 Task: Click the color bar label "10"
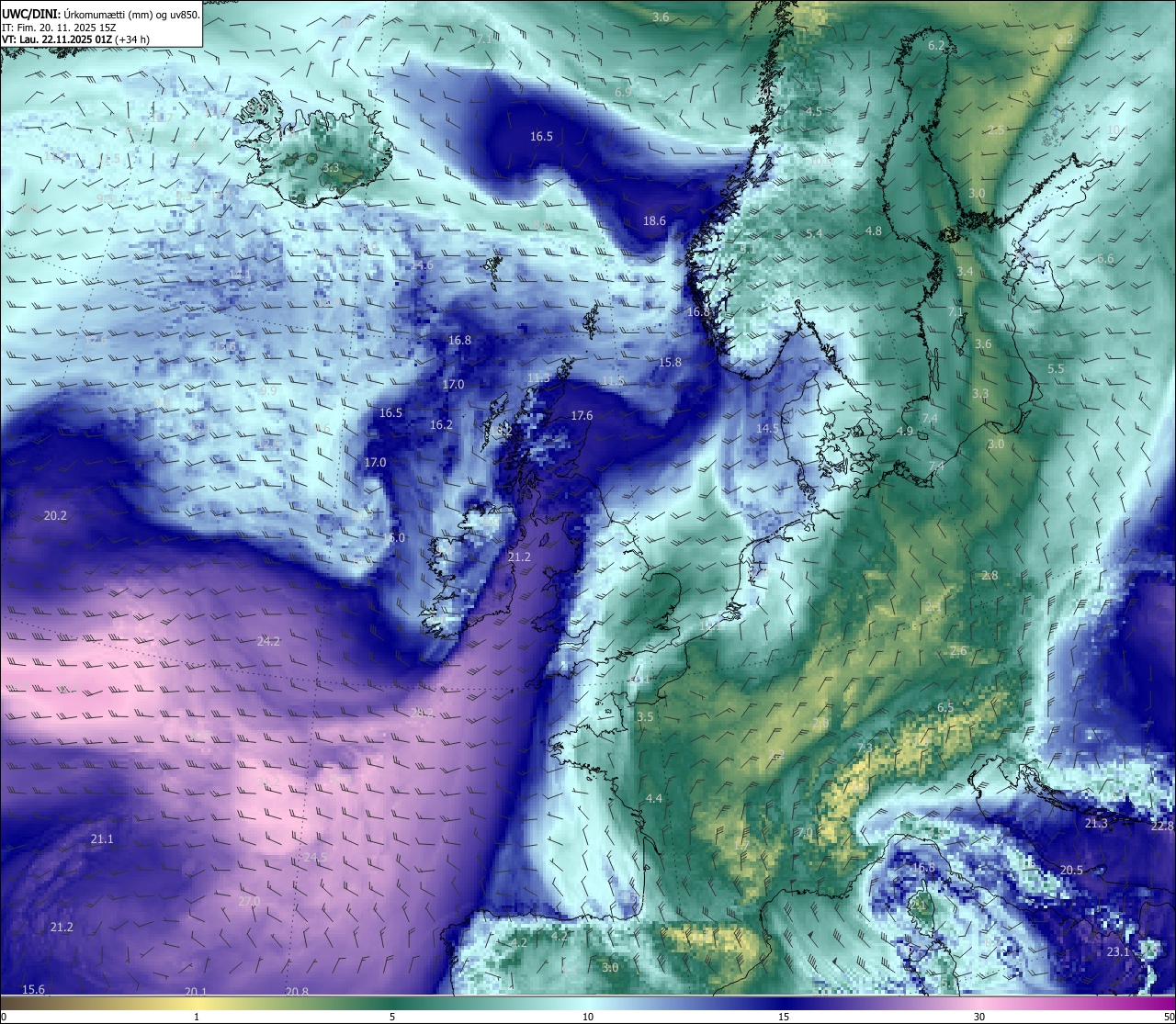588,1017
